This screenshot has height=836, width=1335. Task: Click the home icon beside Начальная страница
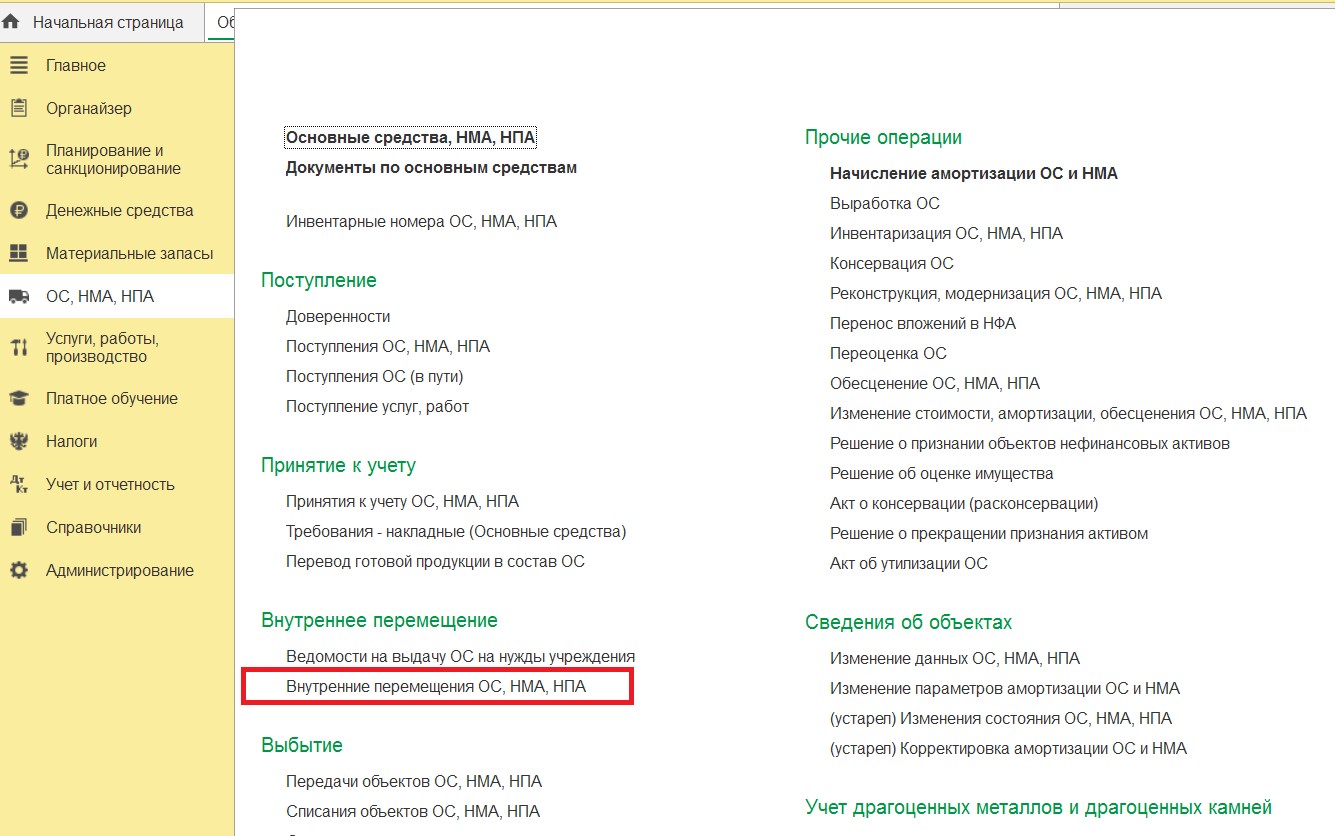(12, 22)
